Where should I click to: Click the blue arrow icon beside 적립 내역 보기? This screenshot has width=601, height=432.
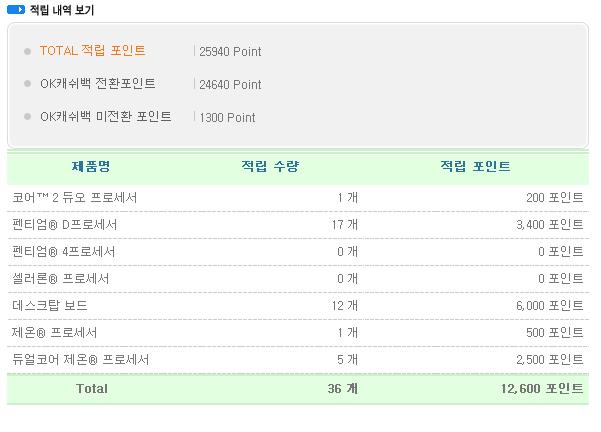[x=16, y=10]
